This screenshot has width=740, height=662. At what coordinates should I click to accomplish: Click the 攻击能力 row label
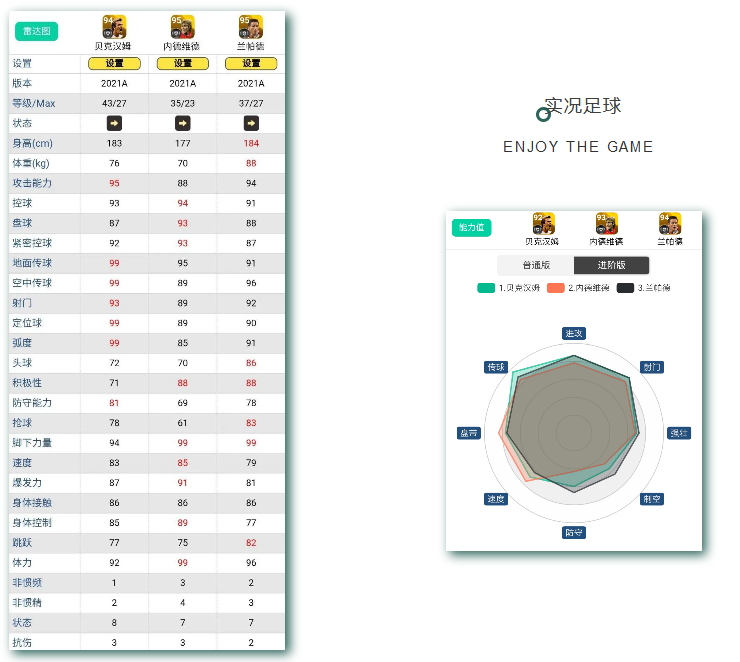32,183
